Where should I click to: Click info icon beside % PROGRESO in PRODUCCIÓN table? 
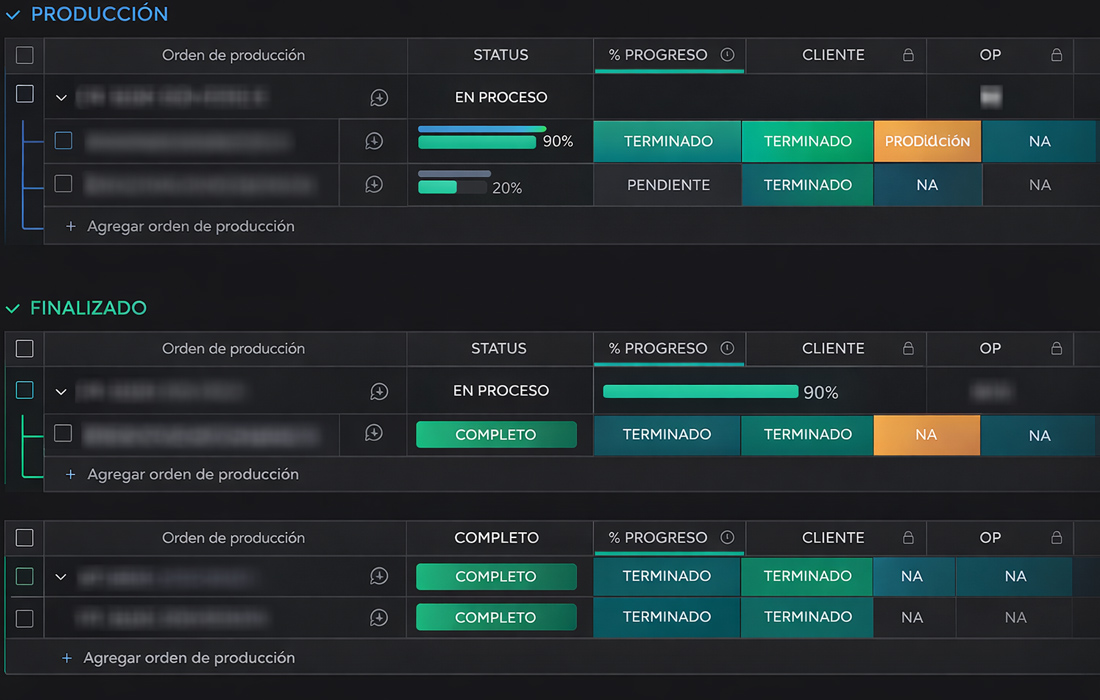click(727, 56)
